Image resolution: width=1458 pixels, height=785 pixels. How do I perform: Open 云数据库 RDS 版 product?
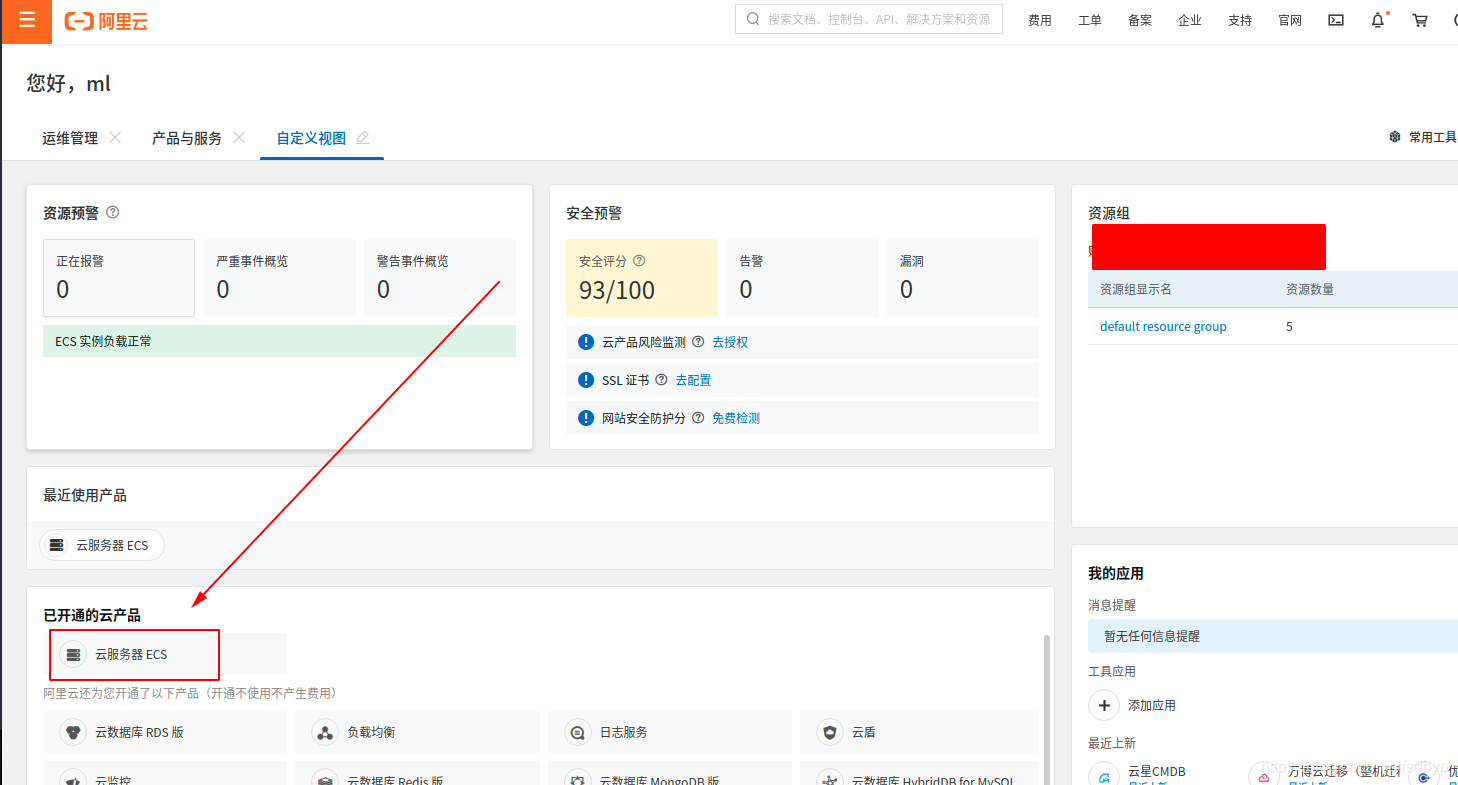(x=165, y=732)
